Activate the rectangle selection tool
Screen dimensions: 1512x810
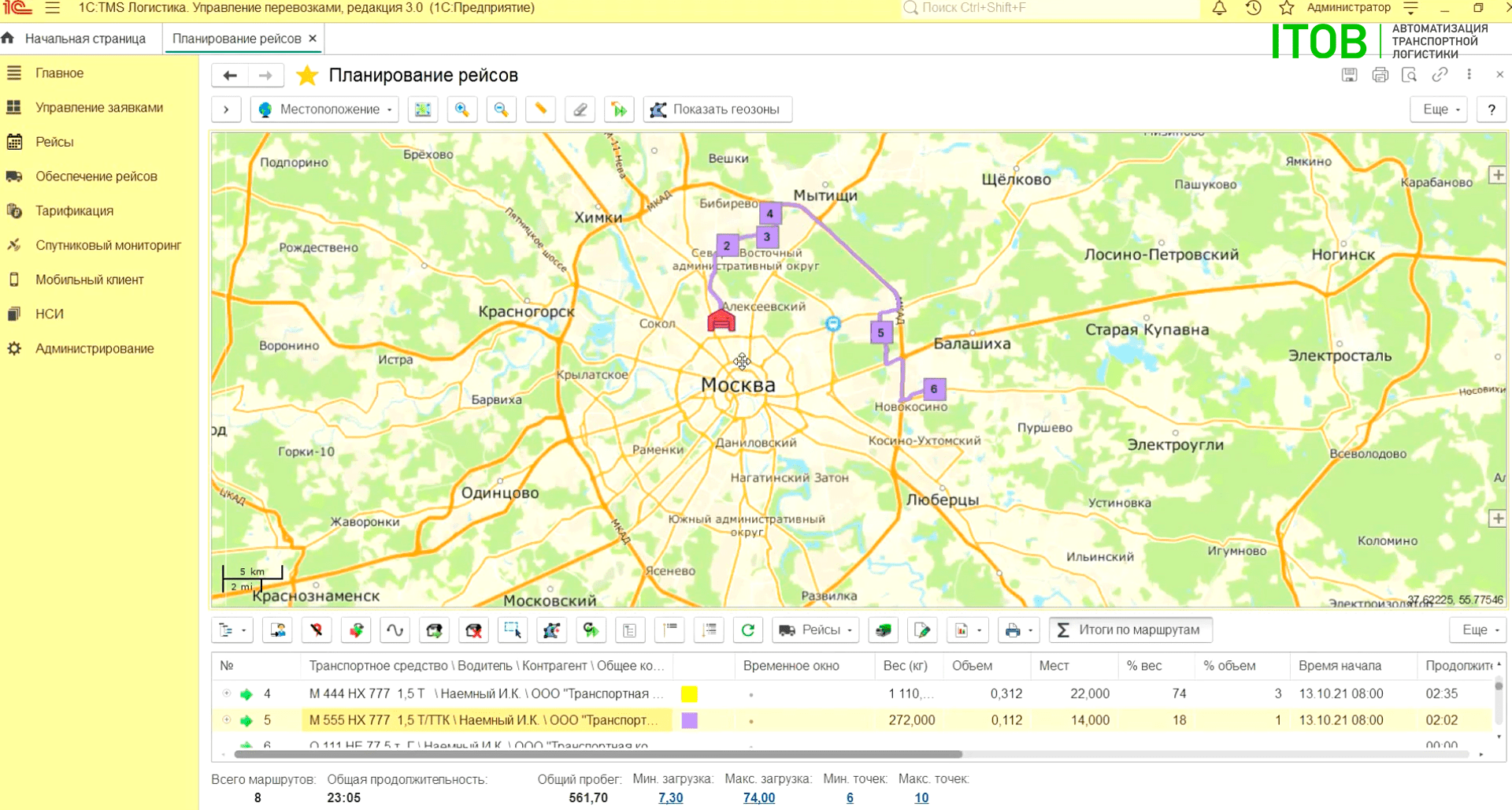(513, 630)
